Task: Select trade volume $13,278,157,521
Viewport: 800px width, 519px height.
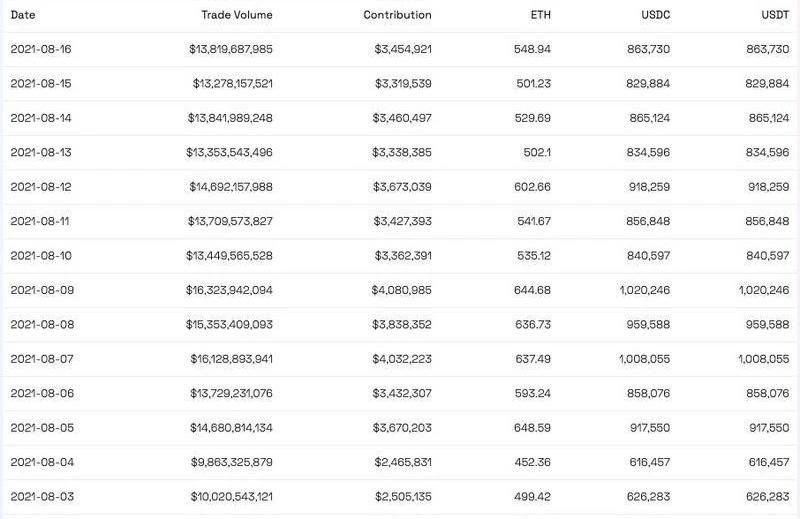Action: point(232,83)
